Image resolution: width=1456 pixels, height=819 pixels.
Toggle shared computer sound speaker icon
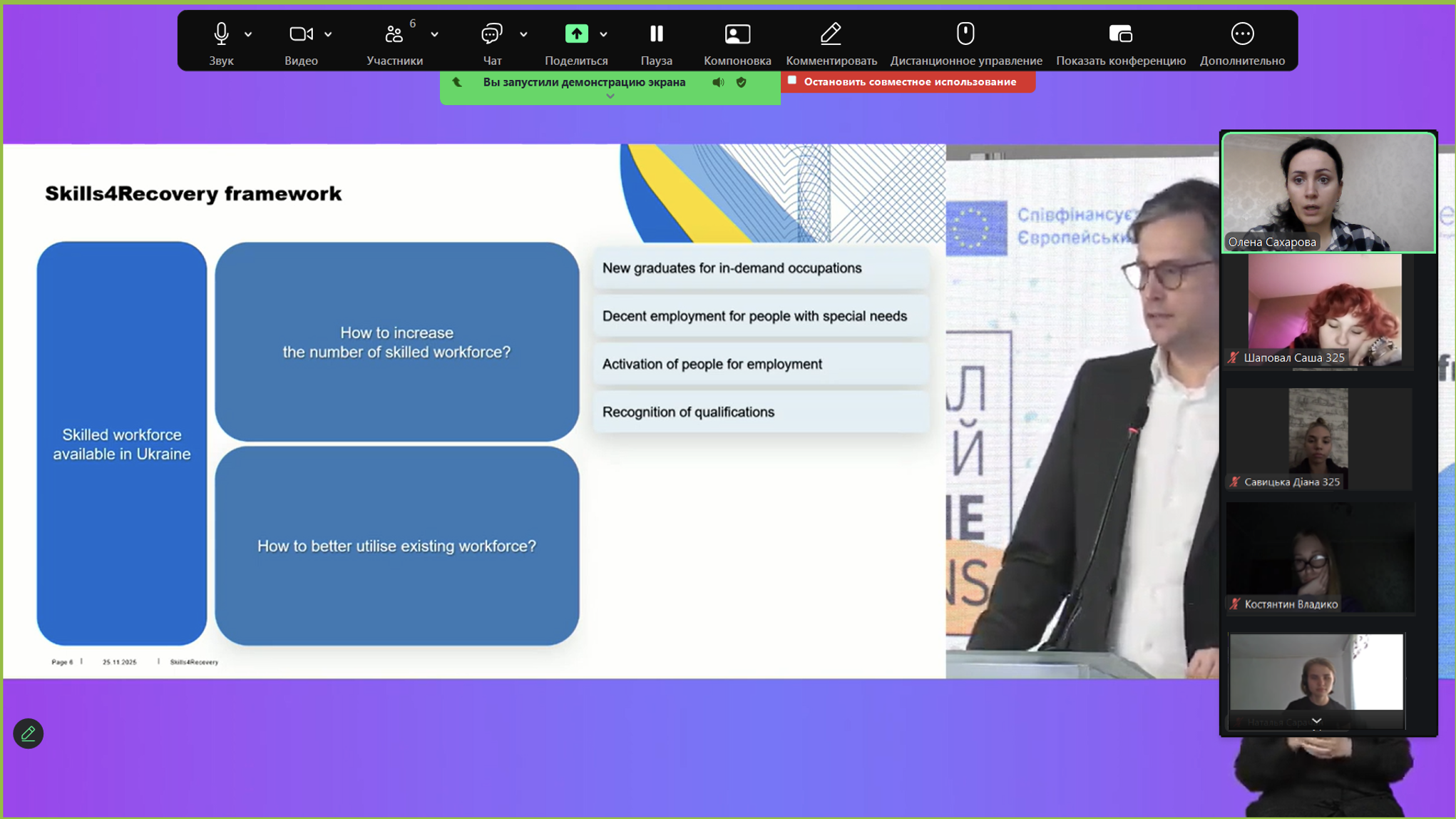tap(718, 83)
